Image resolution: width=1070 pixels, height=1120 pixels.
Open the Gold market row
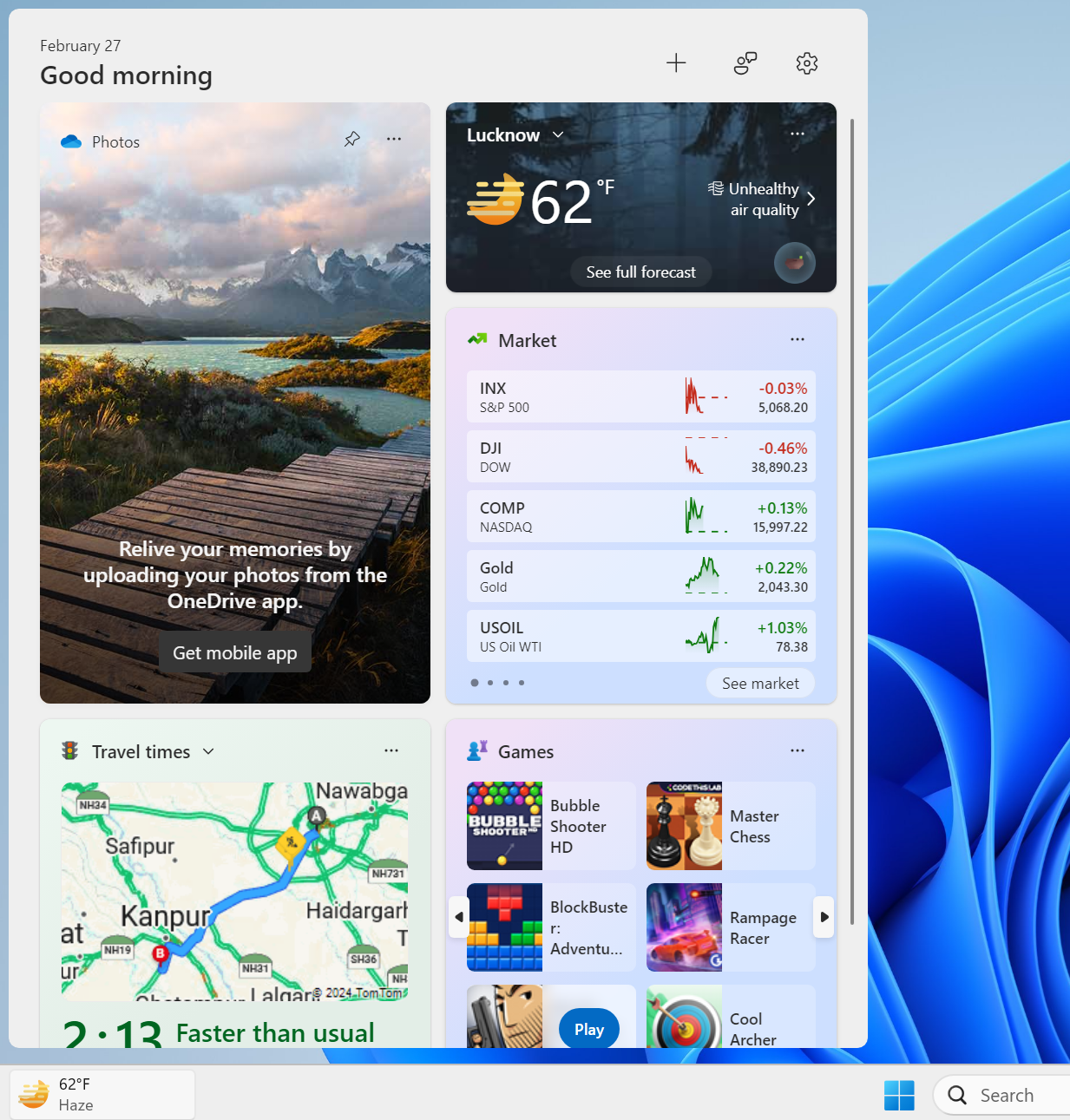(x=641, y=576)
